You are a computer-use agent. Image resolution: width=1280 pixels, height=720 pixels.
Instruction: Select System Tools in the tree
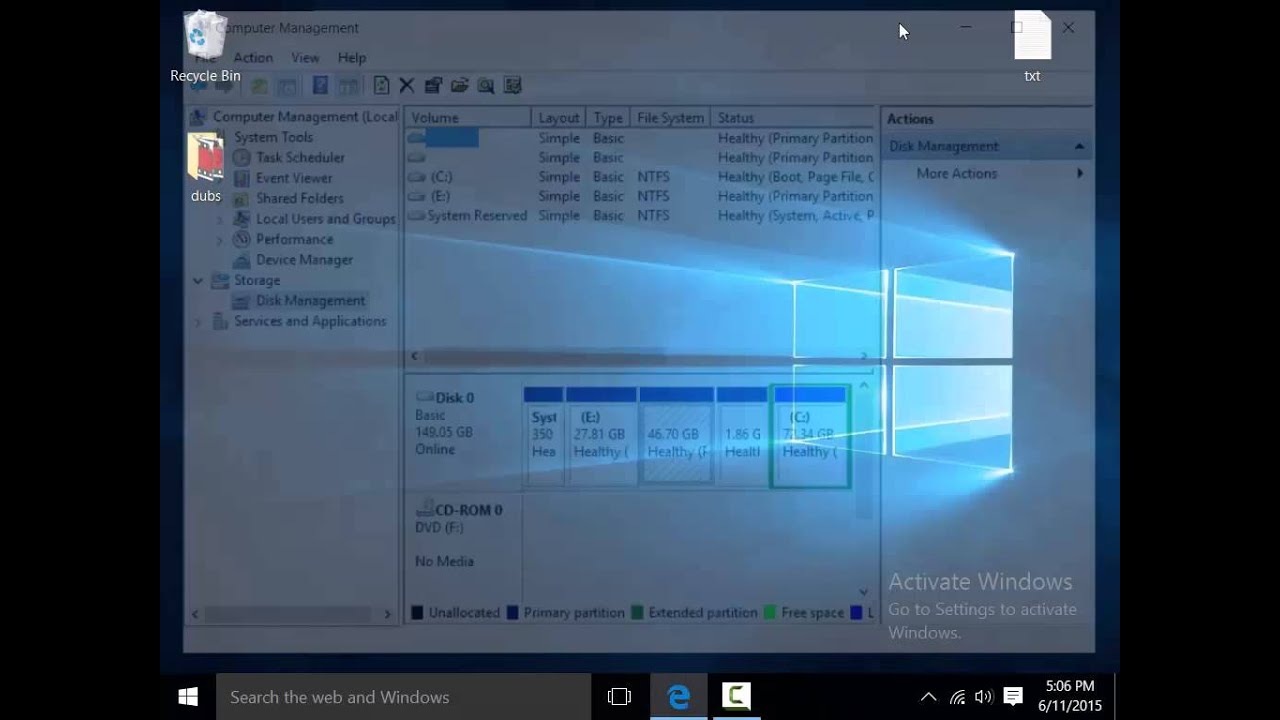click(x=273, y=137)
